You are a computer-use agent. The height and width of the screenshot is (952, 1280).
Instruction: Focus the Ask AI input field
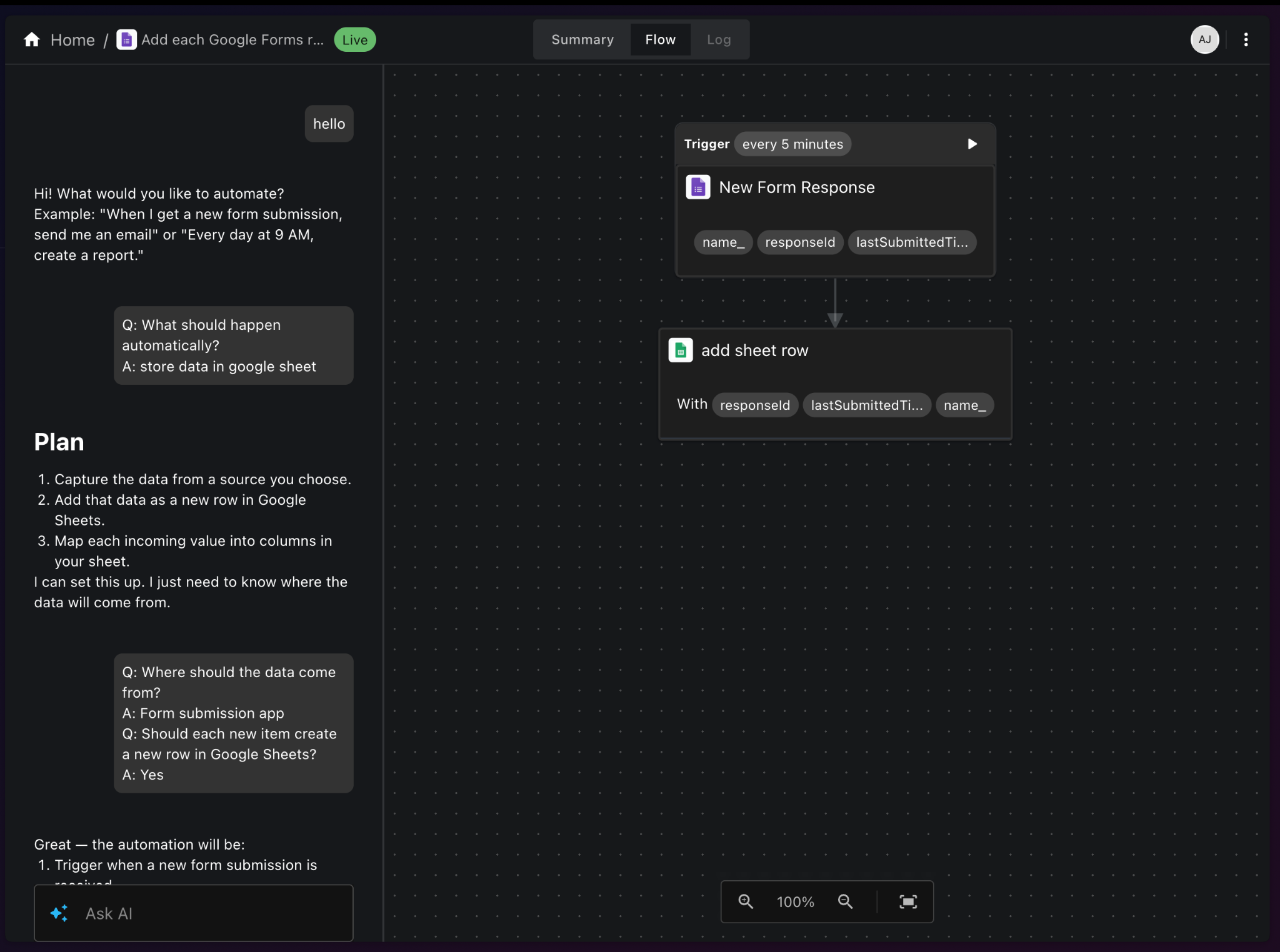[194, 913]
